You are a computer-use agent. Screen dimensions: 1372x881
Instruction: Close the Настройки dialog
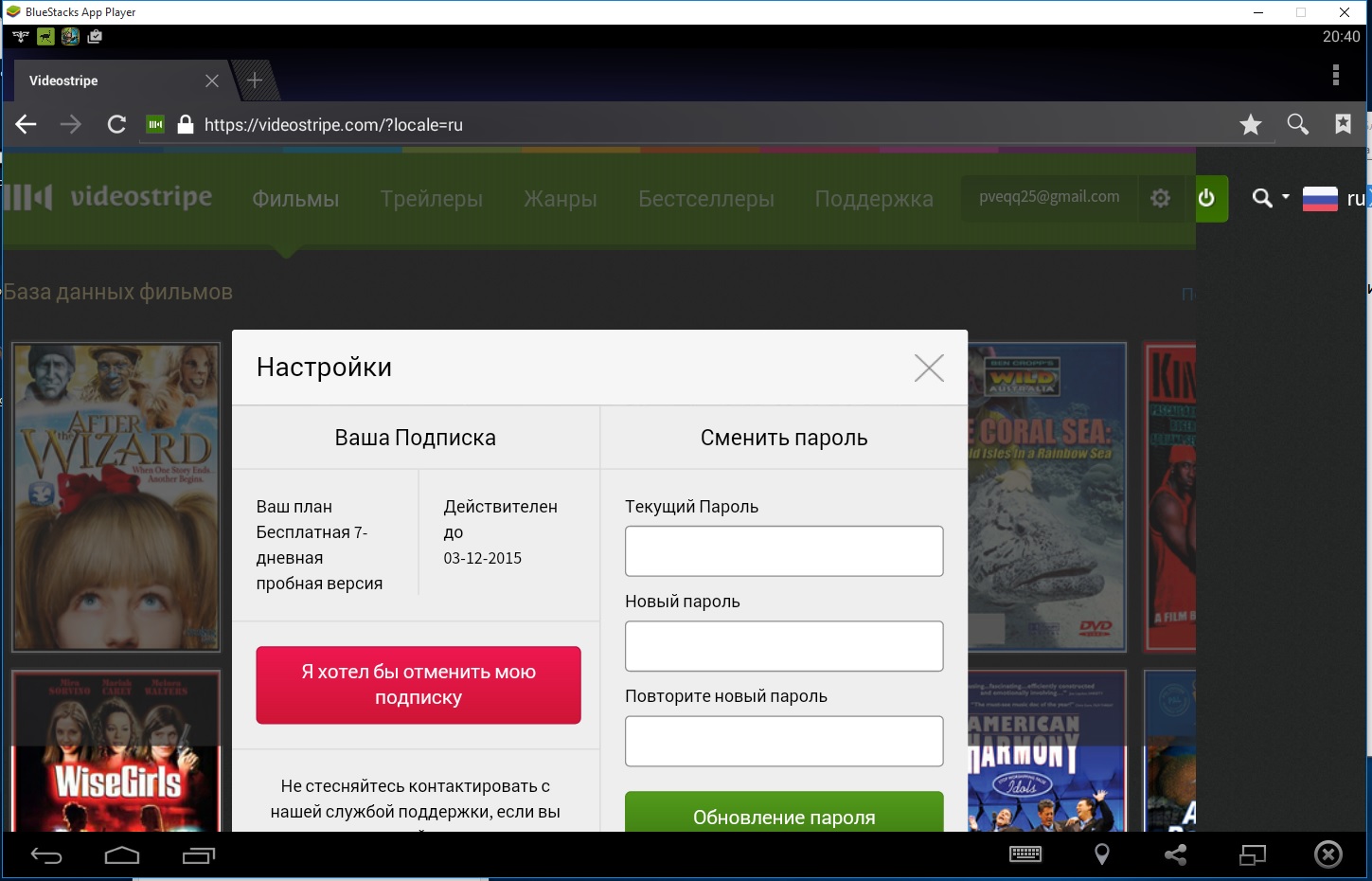tap(929, 368)
